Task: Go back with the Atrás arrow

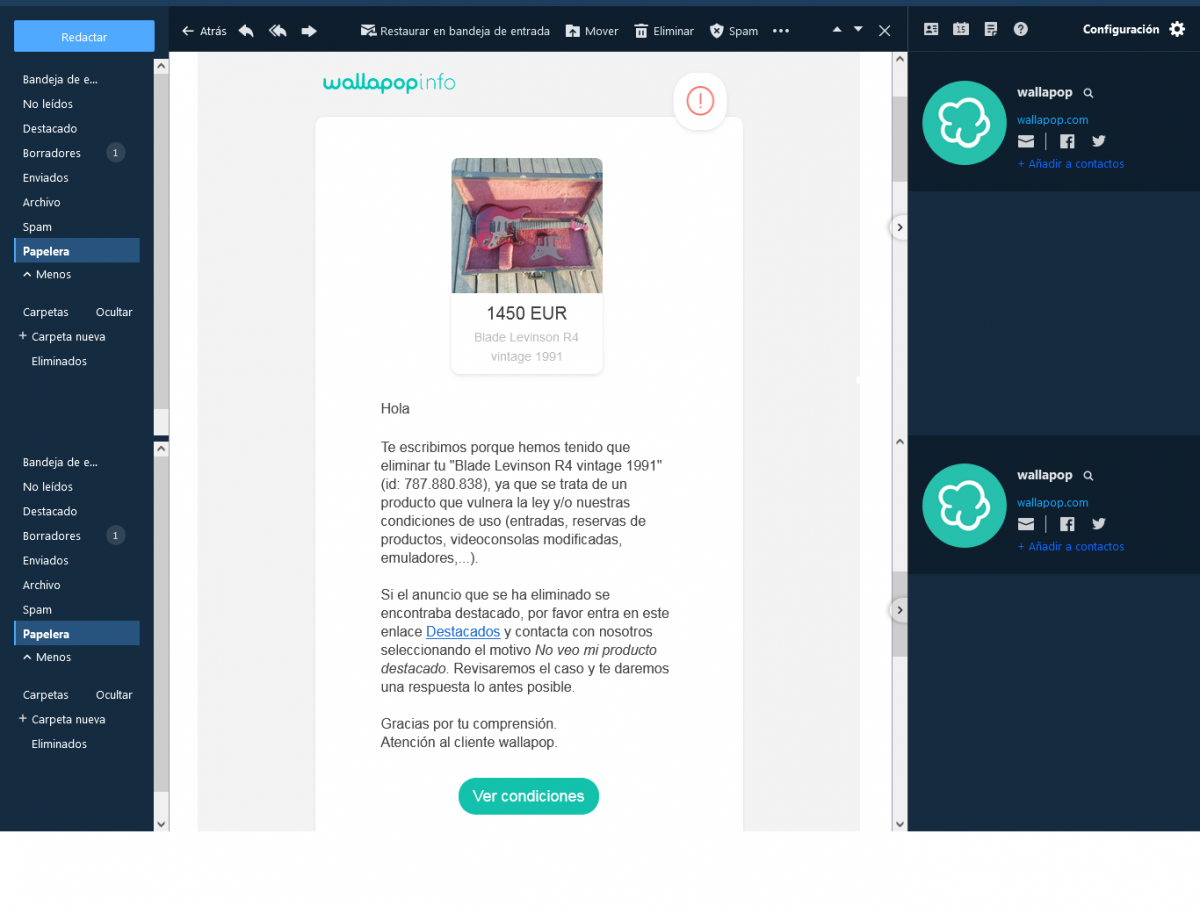Action: (204, 31)
